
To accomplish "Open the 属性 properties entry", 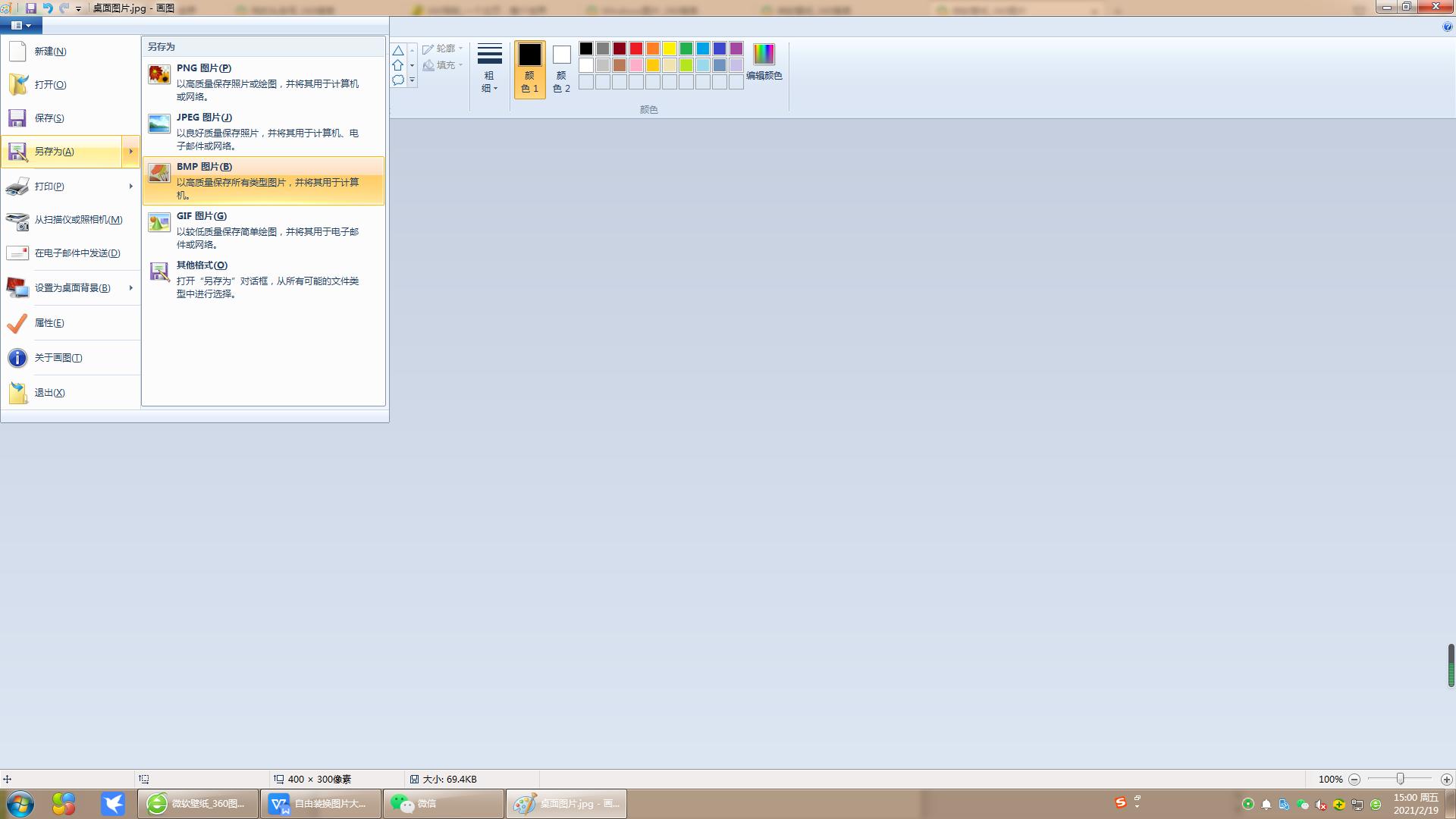I will point(49,323).
